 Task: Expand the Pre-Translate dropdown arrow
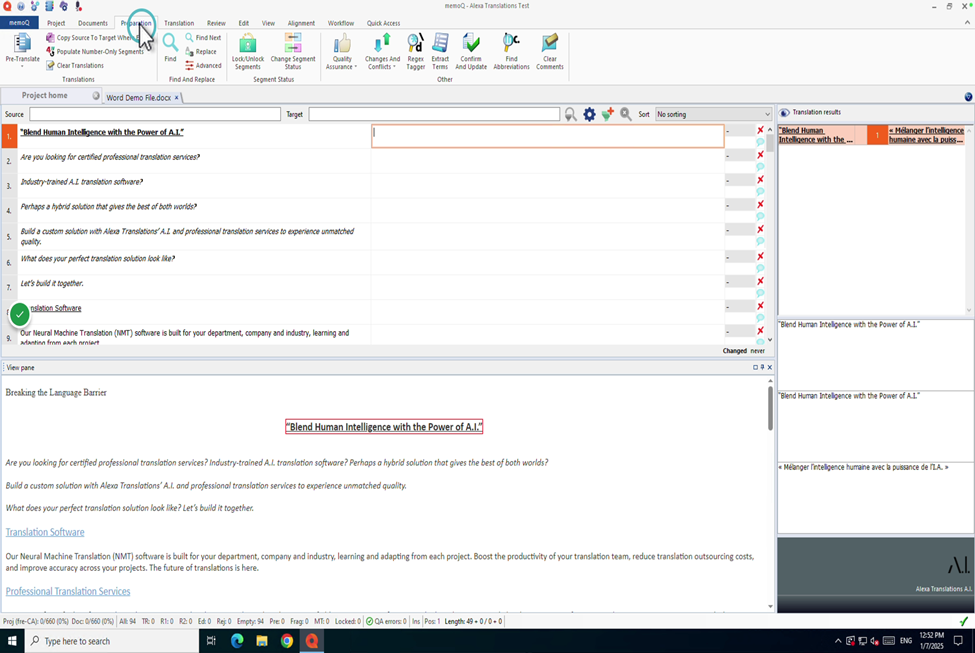(22, 65)
